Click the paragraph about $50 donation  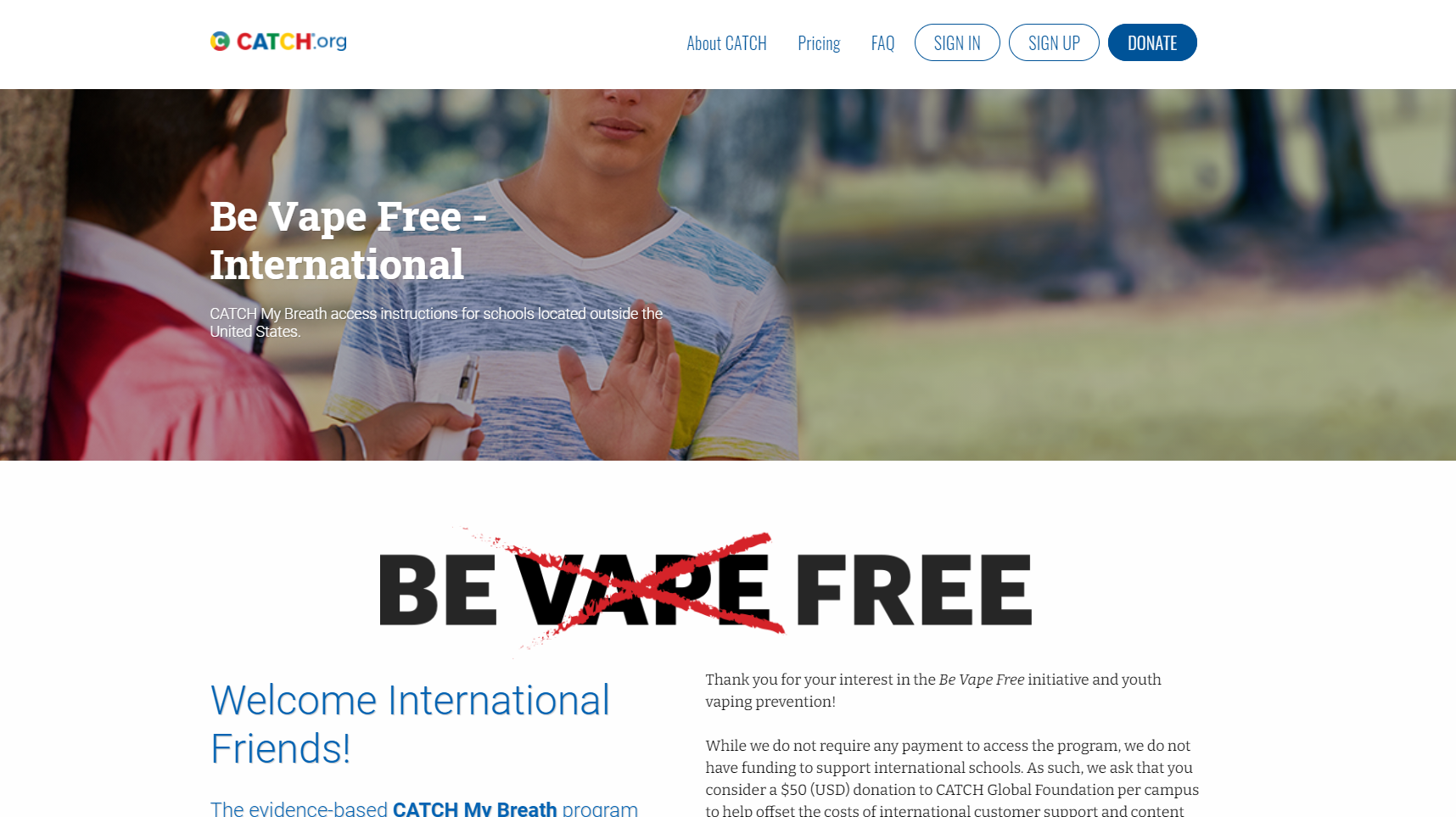tap(952, 778)
